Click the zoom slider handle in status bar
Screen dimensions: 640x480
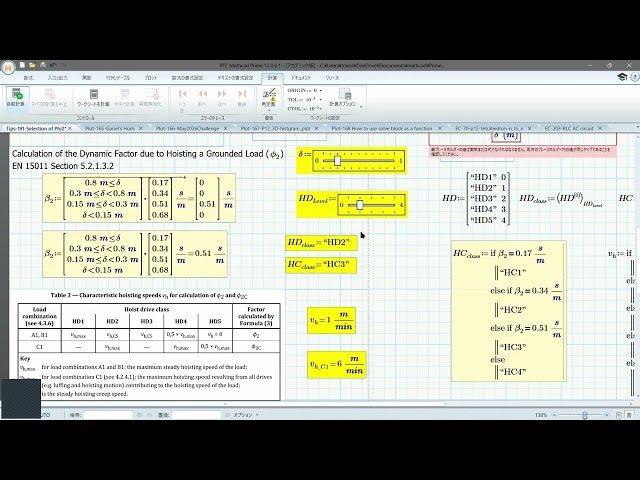click(585, 415)
